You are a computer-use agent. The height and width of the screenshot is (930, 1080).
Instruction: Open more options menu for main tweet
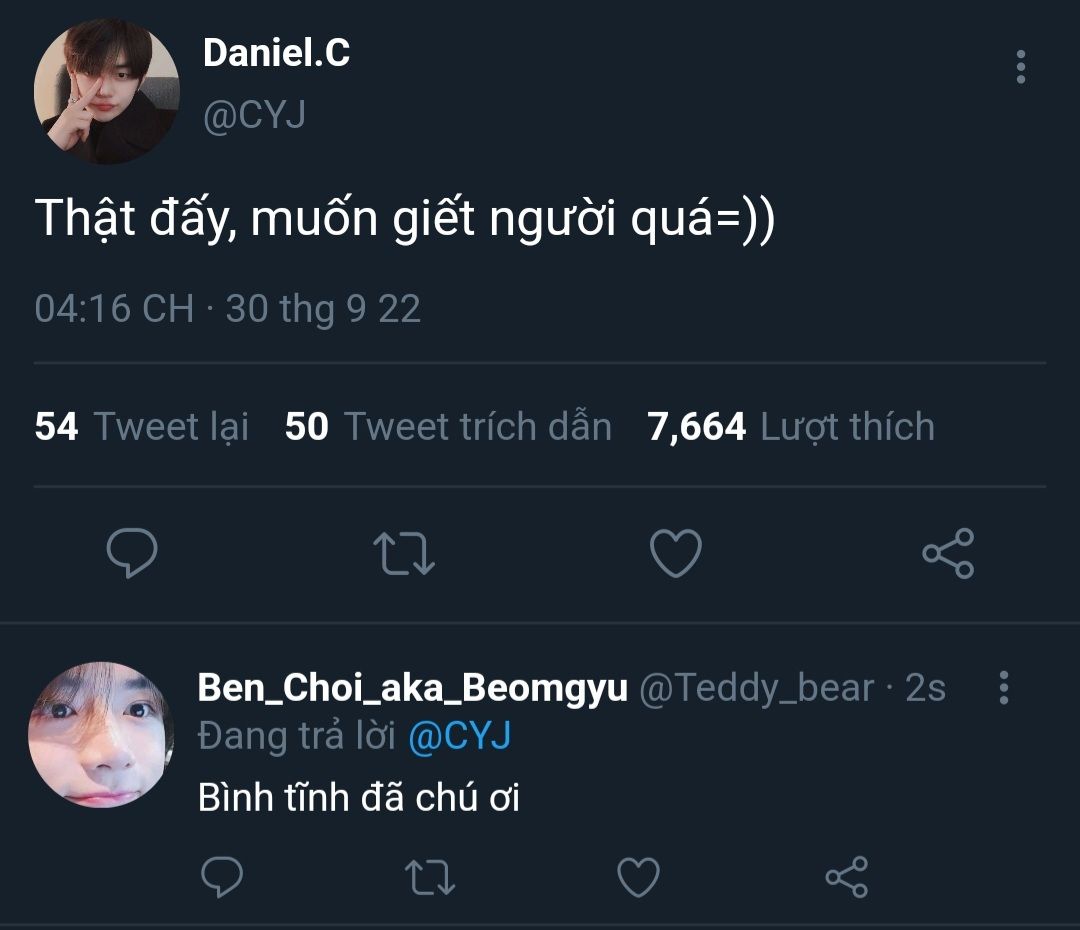click(1020, 67)
